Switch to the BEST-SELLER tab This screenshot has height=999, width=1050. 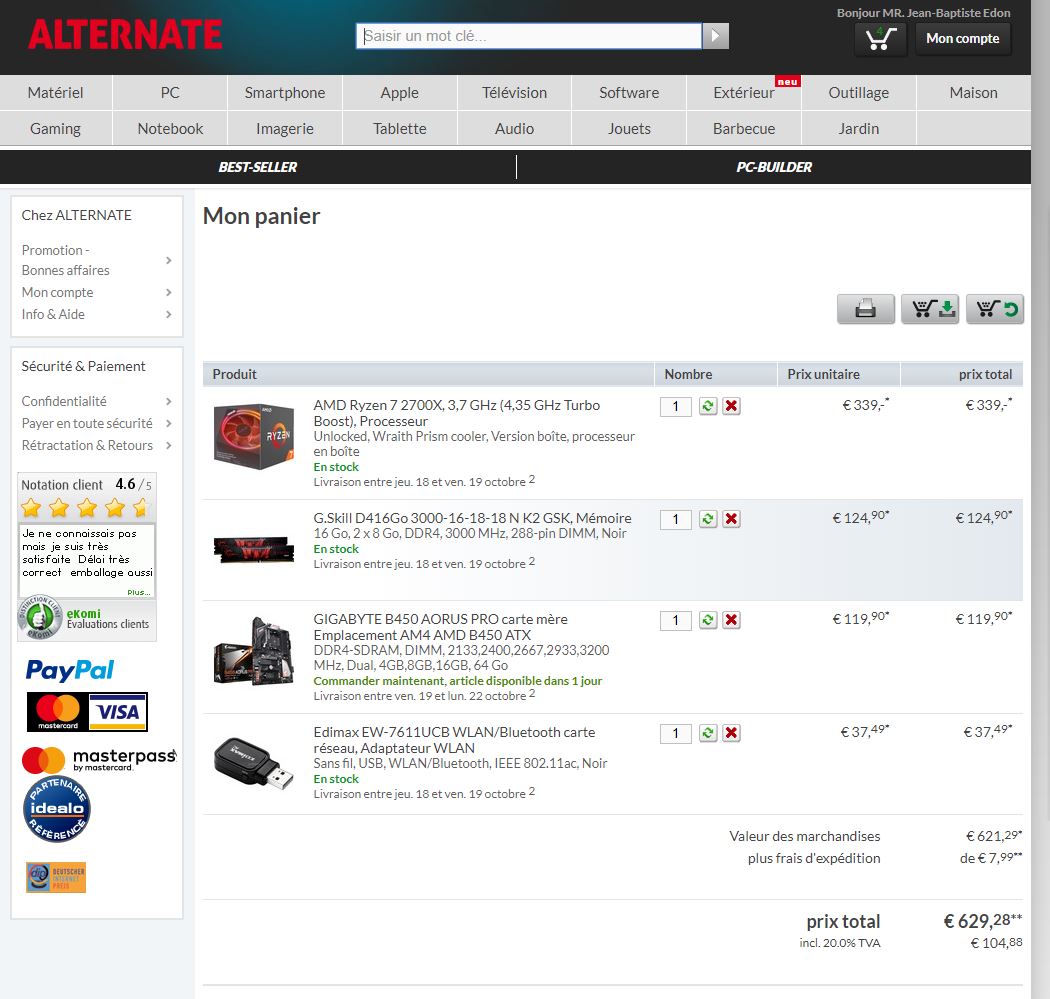click(x=258, y=167)
